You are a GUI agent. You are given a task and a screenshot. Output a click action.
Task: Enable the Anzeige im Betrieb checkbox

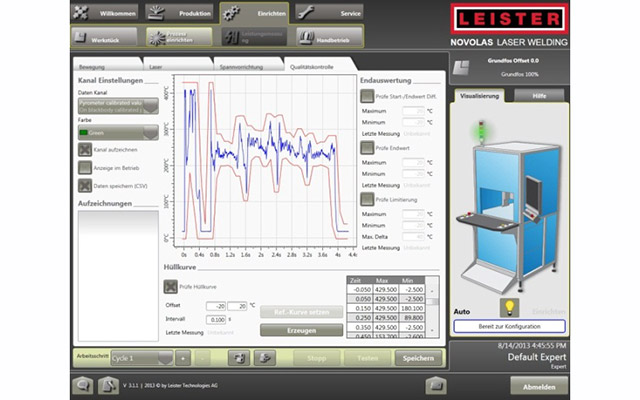(85, 167)
